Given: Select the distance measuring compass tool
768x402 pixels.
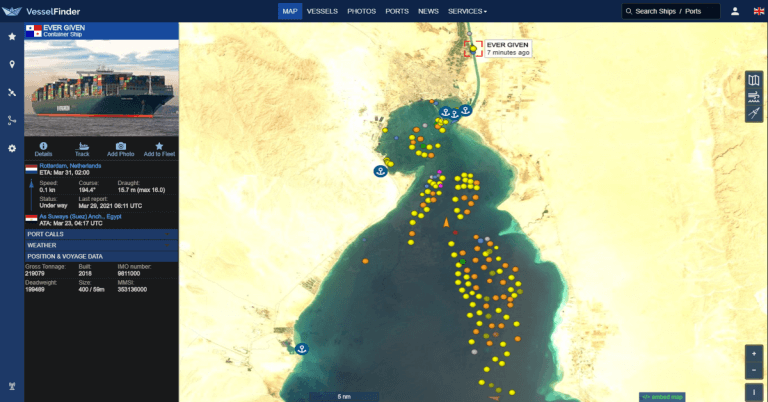Looking at the screenshot, I should tap(754, 113).
